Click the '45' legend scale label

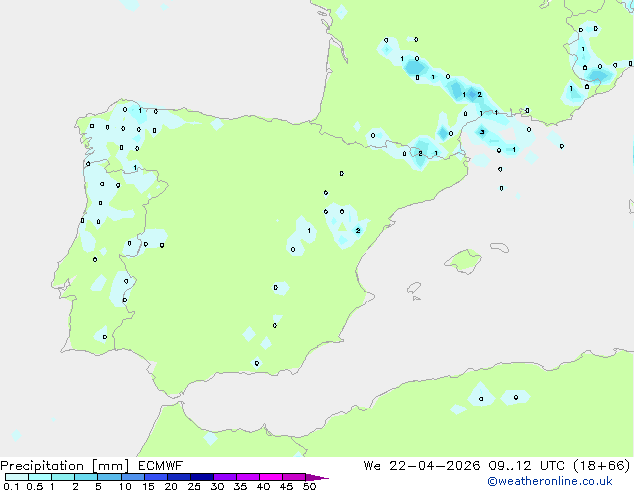(286, 486)
